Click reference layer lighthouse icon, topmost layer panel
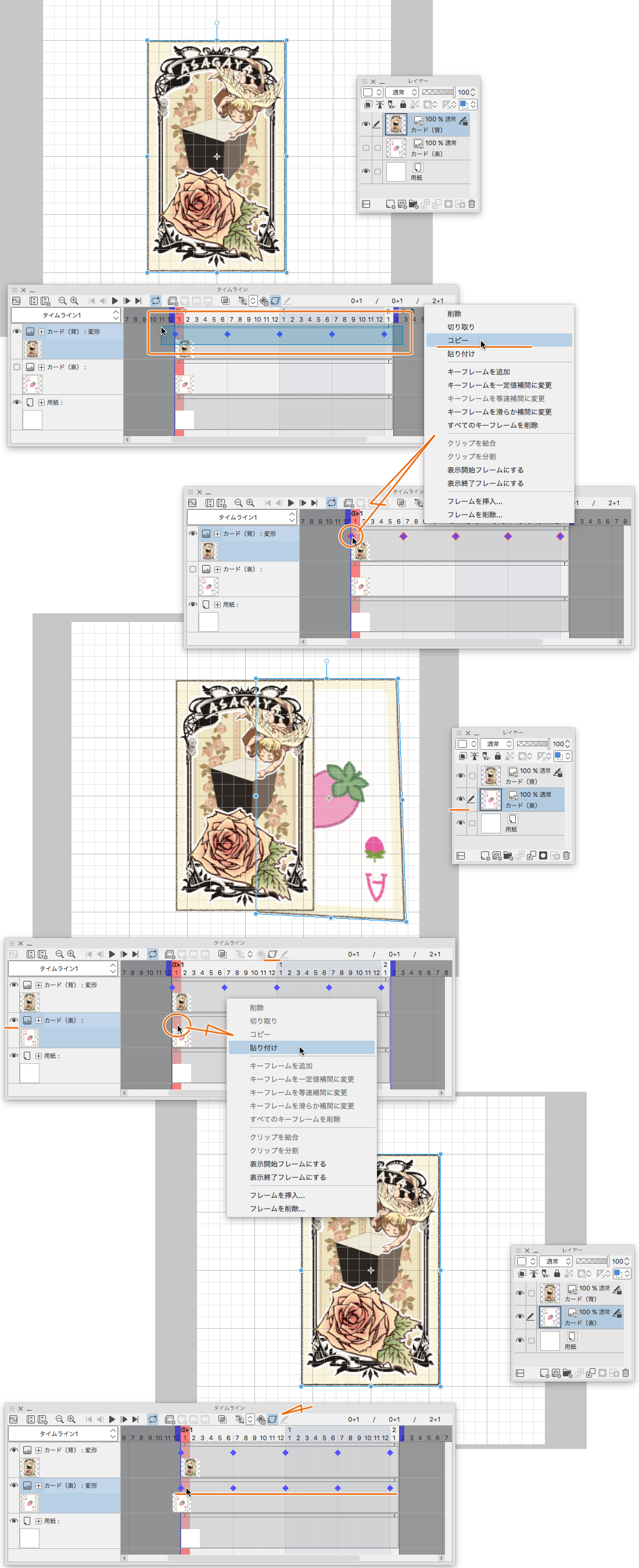This screenshot has width=639, height=1568. [379, 105]
